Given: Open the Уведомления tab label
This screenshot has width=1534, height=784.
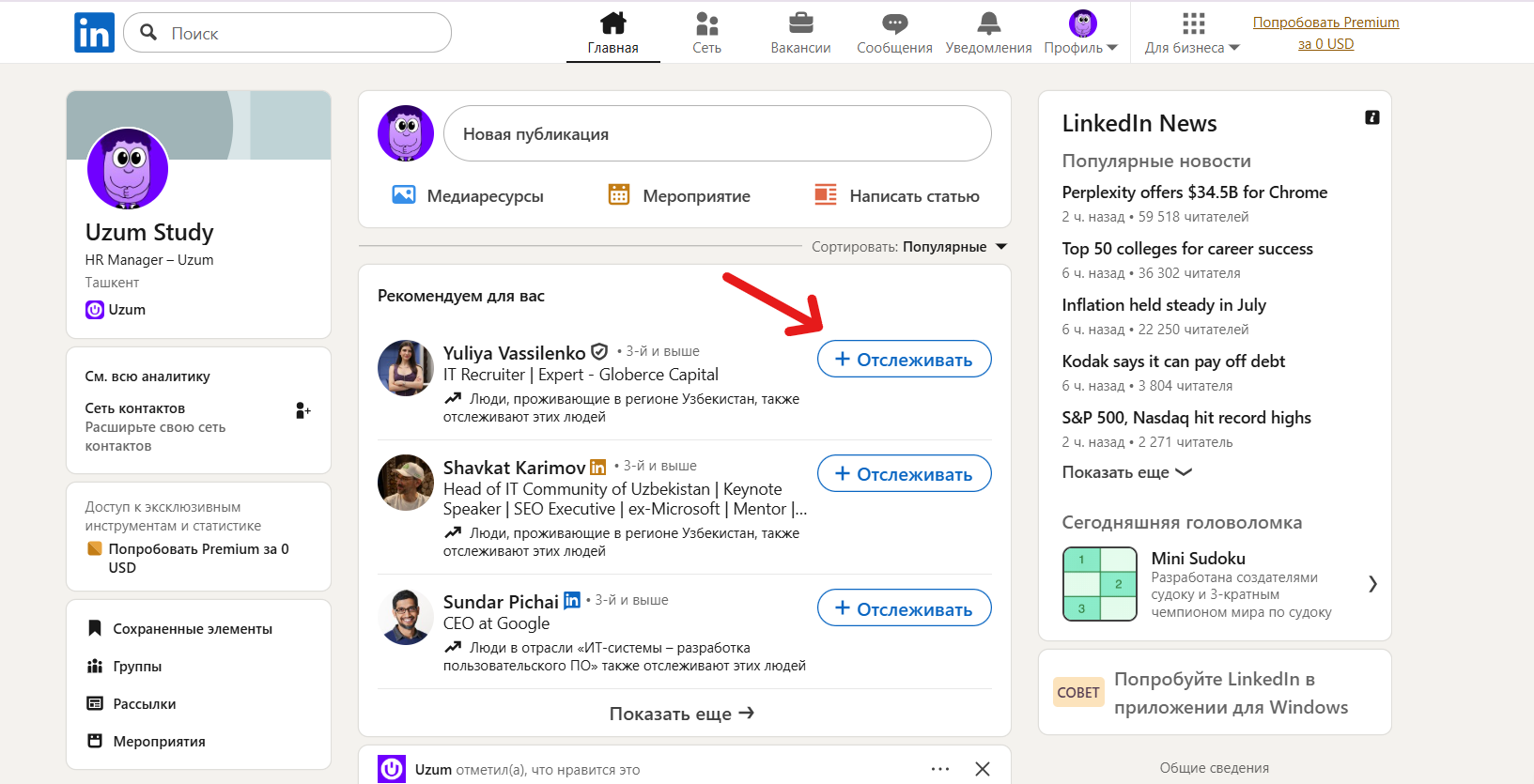Looking at the screenshot, I should (988, 48).
